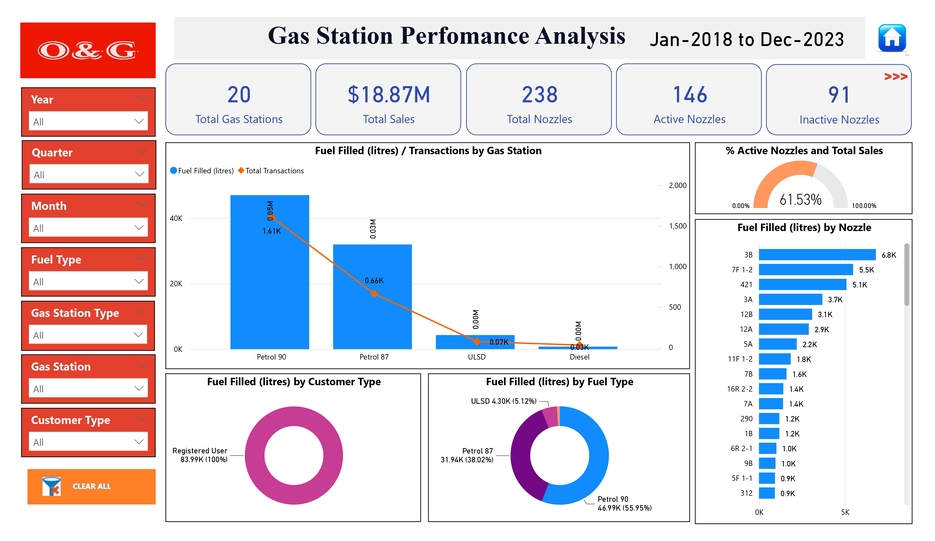The image size is (935, 541).
Task: Click the orange Total Transactions legend marker
Action: coord(241,171)
